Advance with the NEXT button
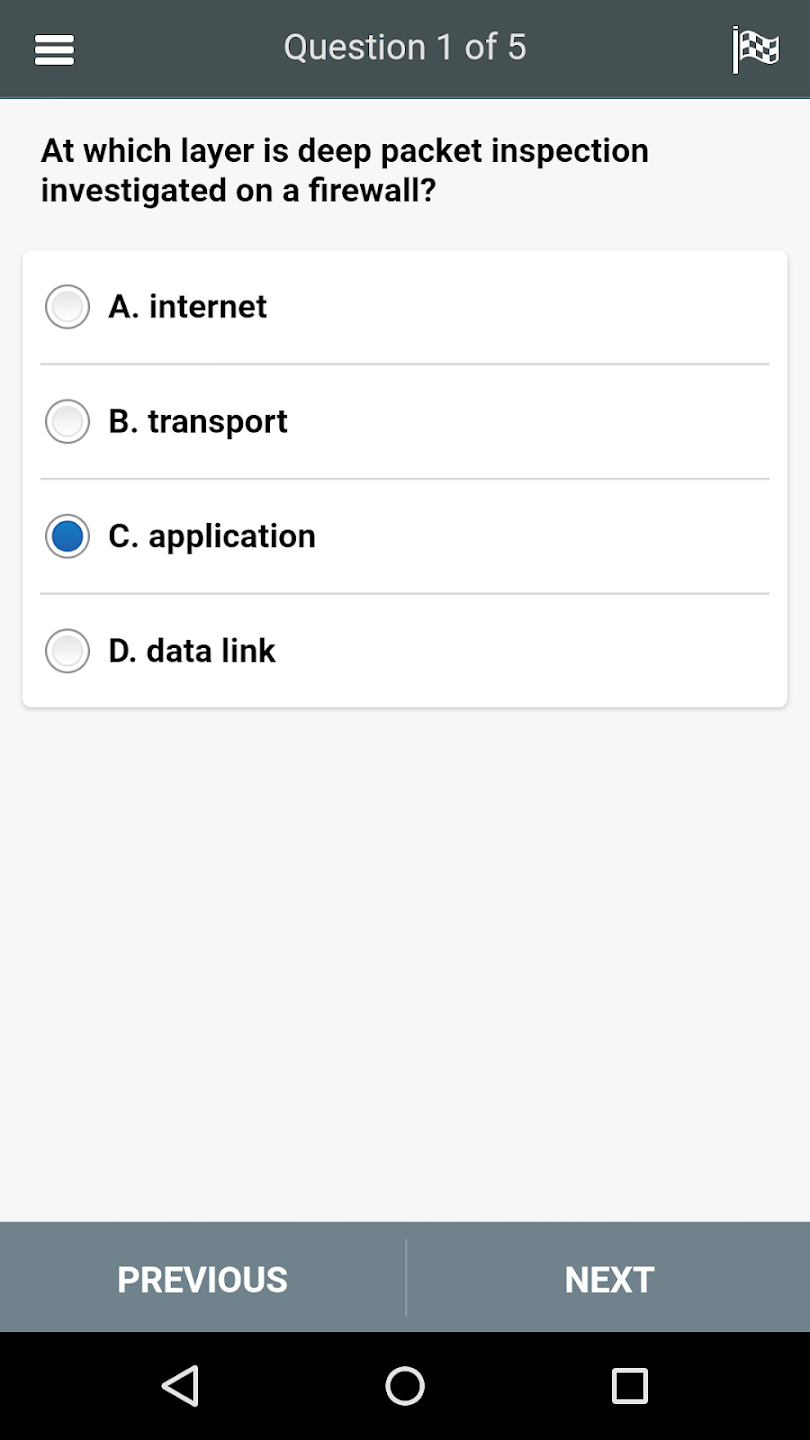810x1440 pixels. 609,1279
